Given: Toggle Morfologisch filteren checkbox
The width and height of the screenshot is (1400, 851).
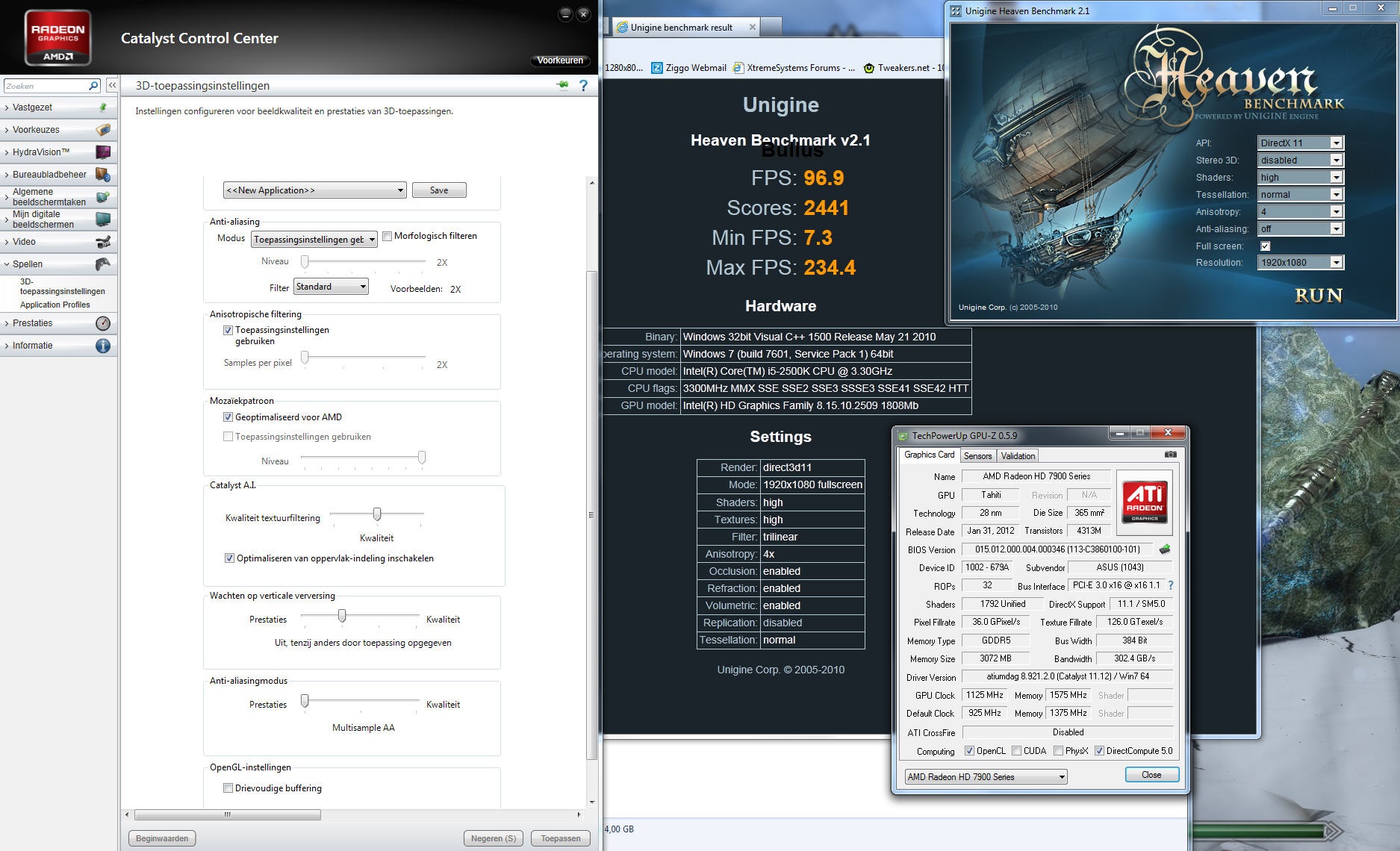Looking at the screenshot, I should [387, 237].
